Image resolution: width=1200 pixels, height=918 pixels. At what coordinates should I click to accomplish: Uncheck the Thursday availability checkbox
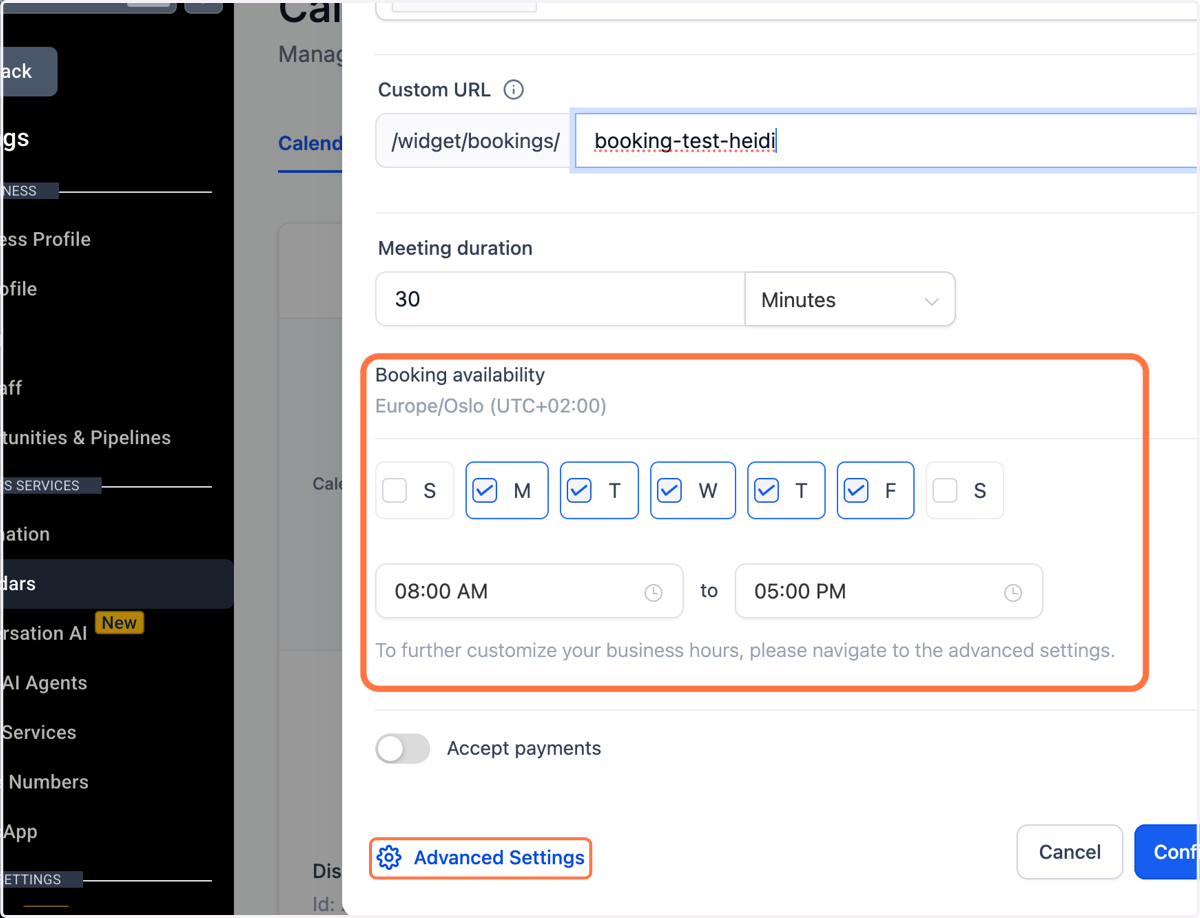(766, 490)
